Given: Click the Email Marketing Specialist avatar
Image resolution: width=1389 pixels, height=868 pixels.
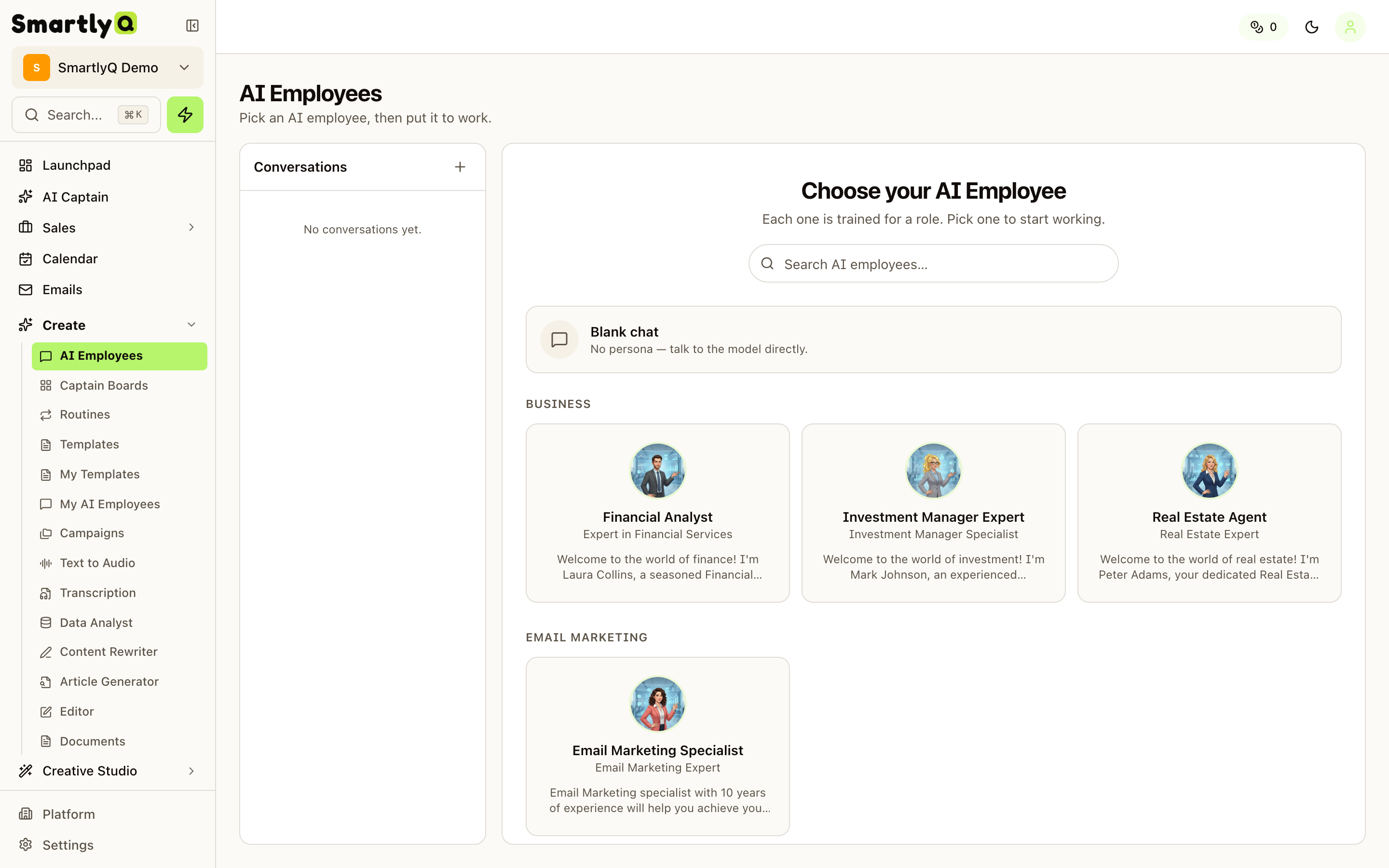Looking at the screenshot, I should (x=657, y=704).
